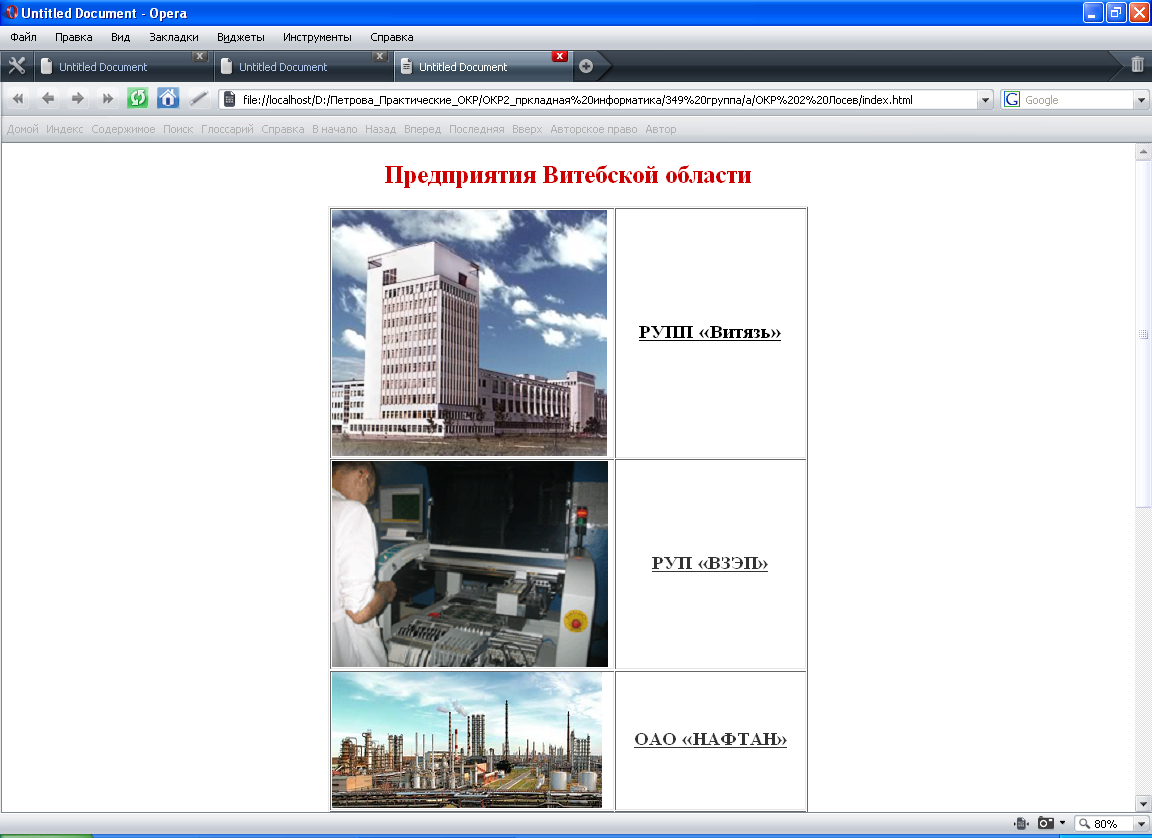The height and width of the screenshot is (838, 1152).
Task: Click the Витязь building photo
Action: click(469, 333)
